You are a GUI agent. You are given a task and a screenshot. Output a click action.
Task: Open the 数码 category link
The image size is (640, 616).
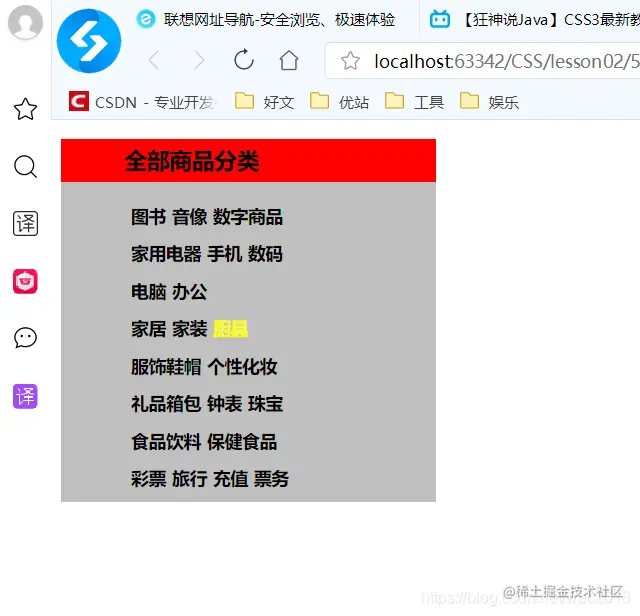click(265, 254)
